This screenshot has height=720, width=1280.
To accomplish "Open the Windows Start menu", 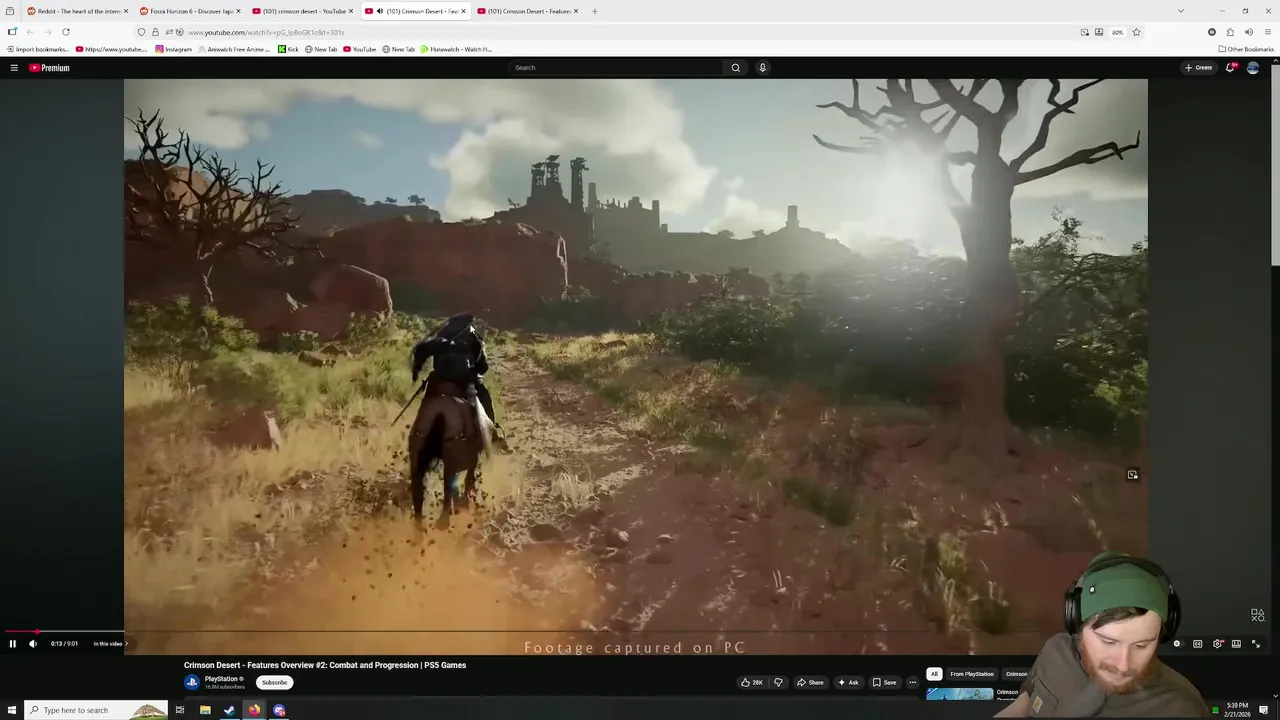I will point(12,710).
